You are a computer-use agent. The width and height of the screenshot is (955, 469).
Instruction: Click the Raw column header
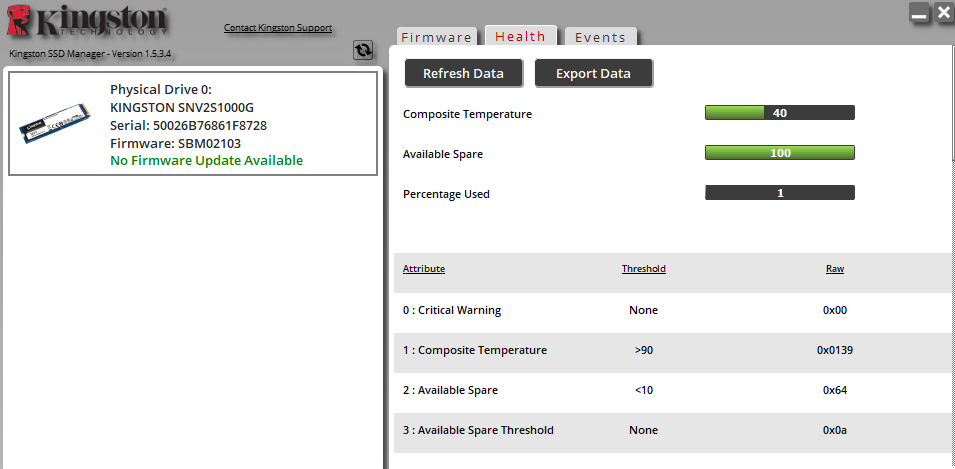click(835, 269)
